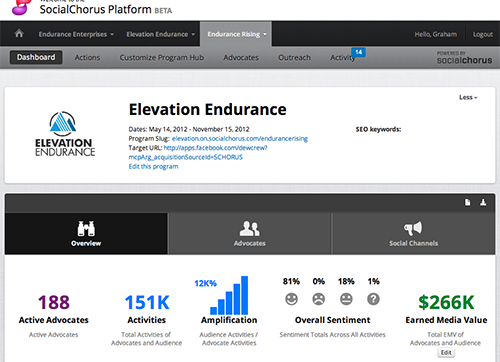Open the binoculars Overview tab
The height and width of the screenshot is (362, 500).
pyautogui.click(x=86, y=234)
